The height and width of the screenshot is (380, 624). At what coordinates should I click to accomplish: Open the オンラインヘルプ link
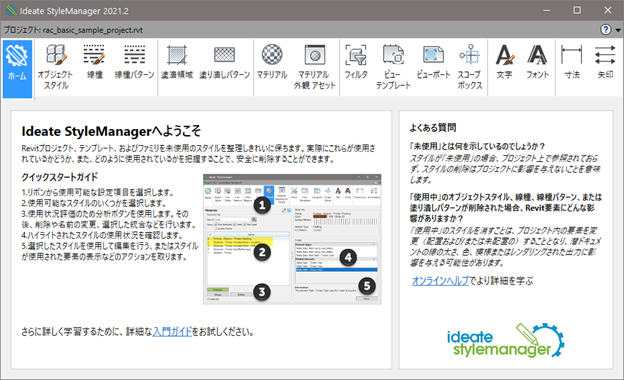tap(441, 281)
